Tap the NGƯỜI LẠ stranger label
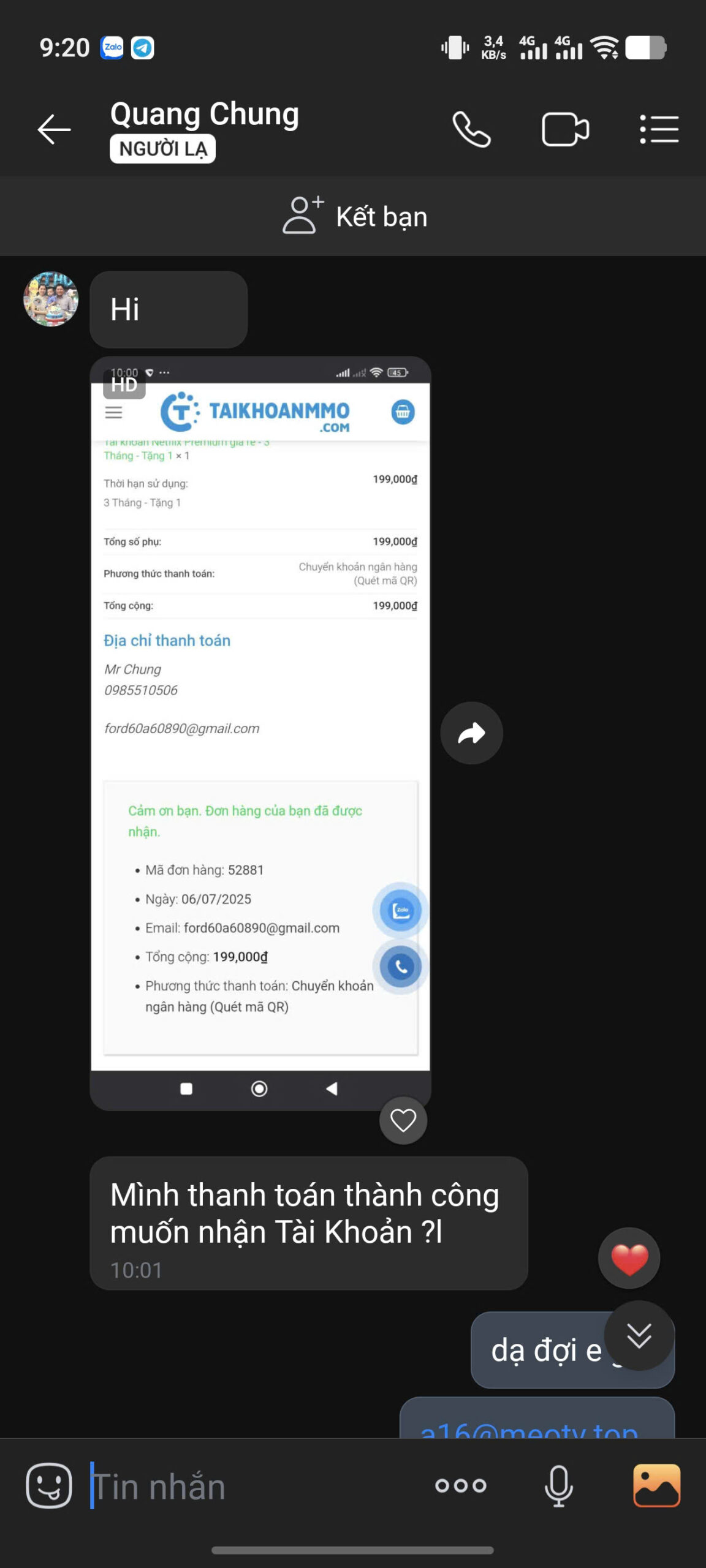706x1568 pixels. coord(162,149)
